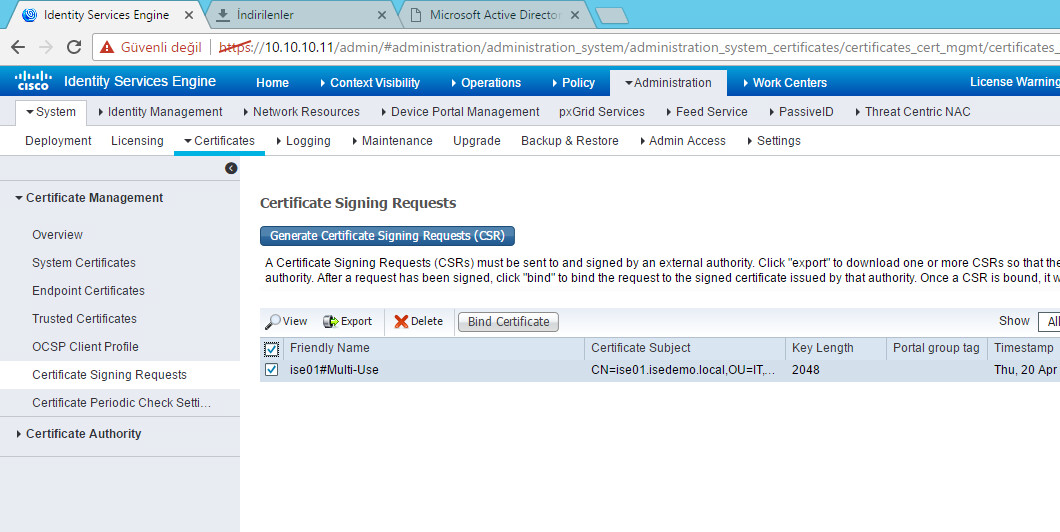Open the Overview sidebar link

(57, 235)
